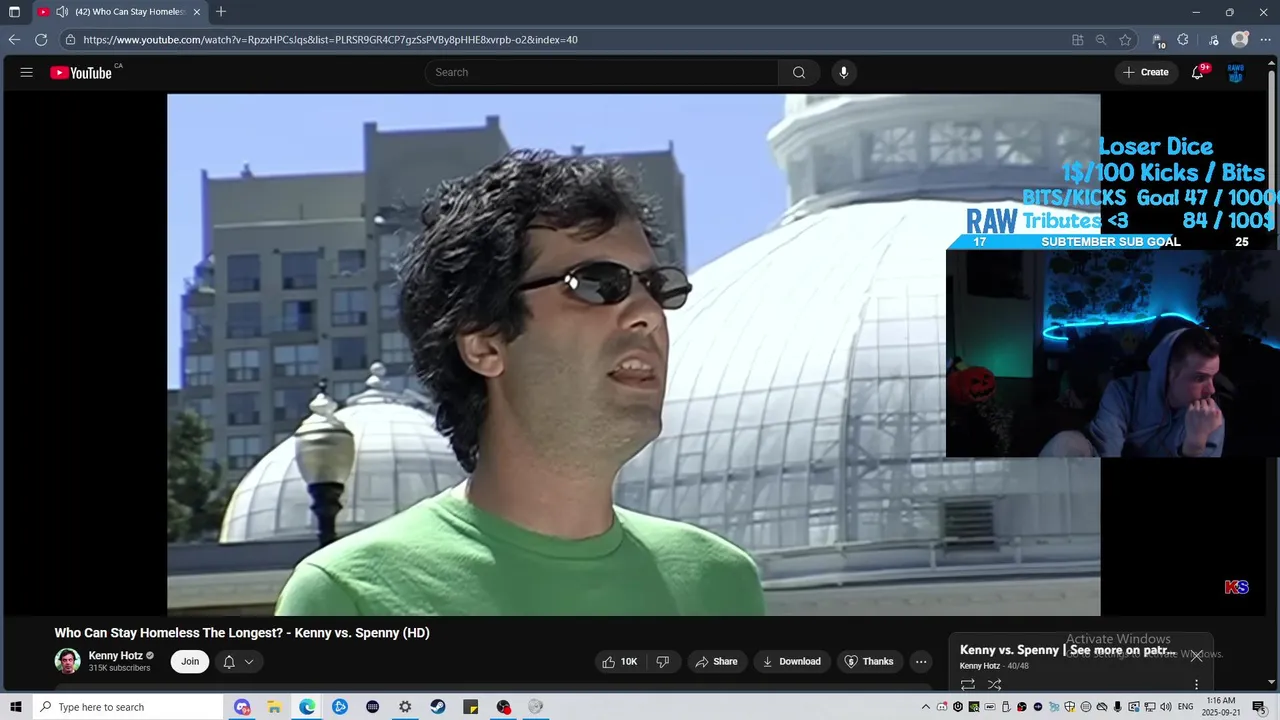Send Thanks to the creator
Image resolution: width=1280 pixels, height=720 pixels.
[869, 661]
